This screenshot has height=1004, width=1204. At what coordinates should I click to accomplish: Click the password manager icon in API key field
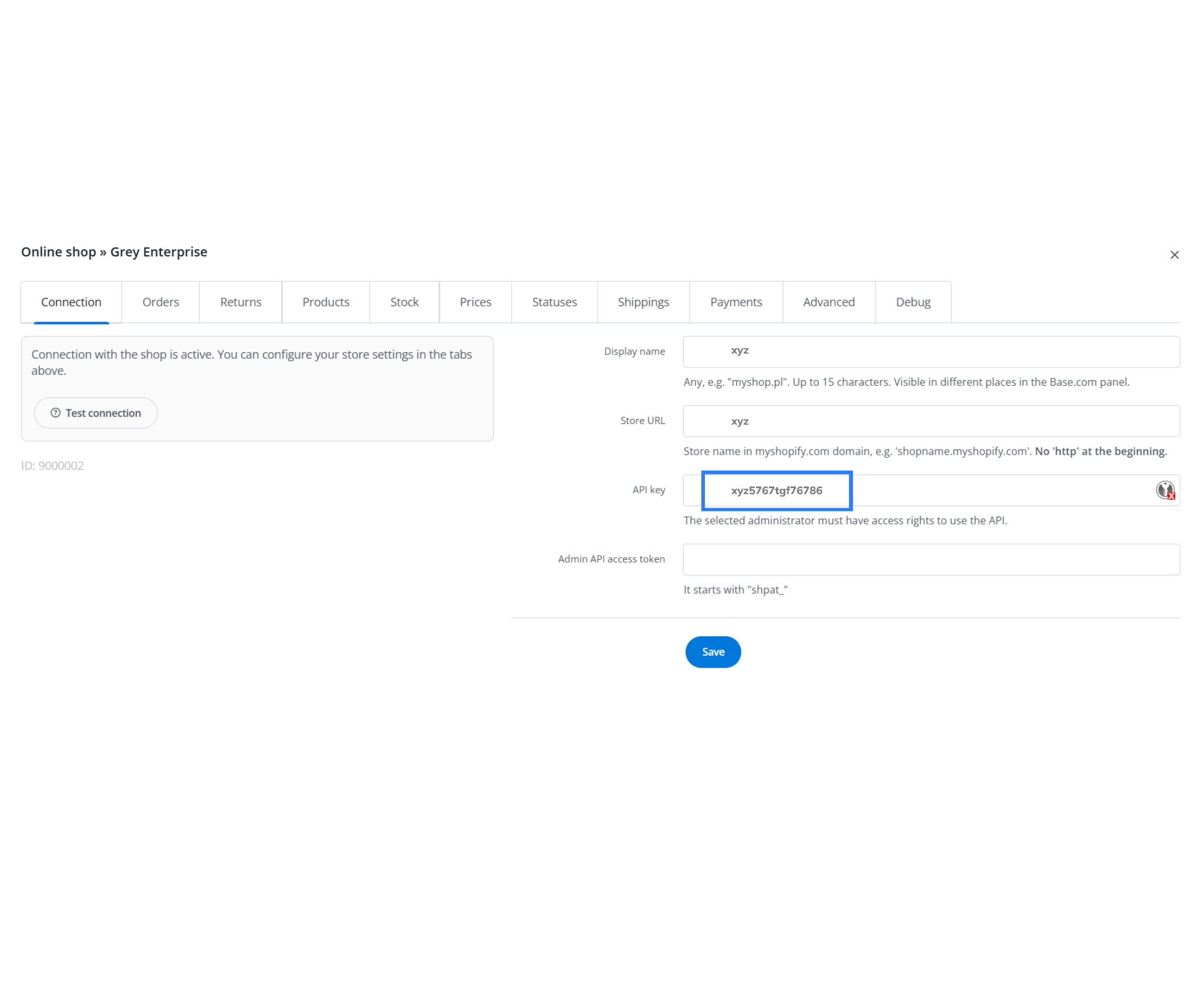pos(1165,490)
